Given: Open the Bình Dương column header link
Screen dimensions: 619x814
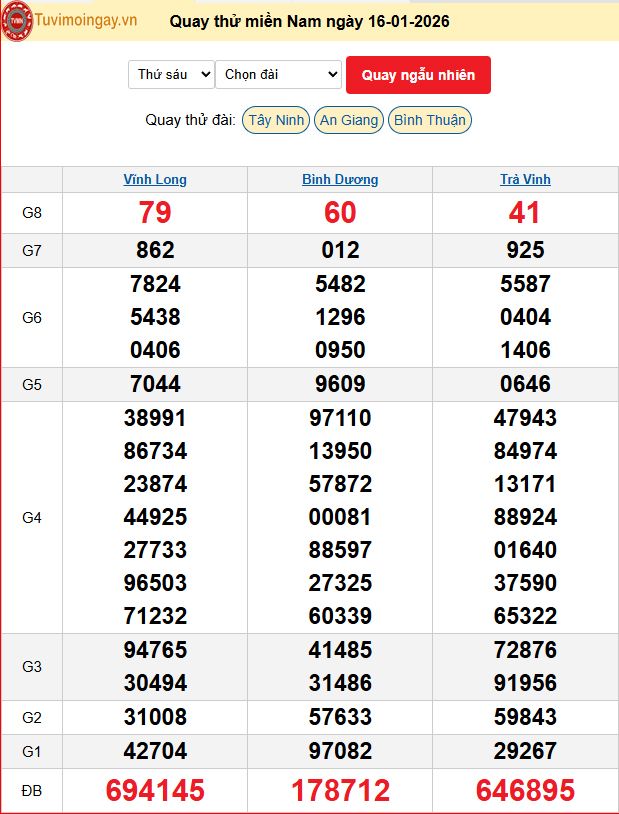Looking at the screenshot, I should 340,180.
